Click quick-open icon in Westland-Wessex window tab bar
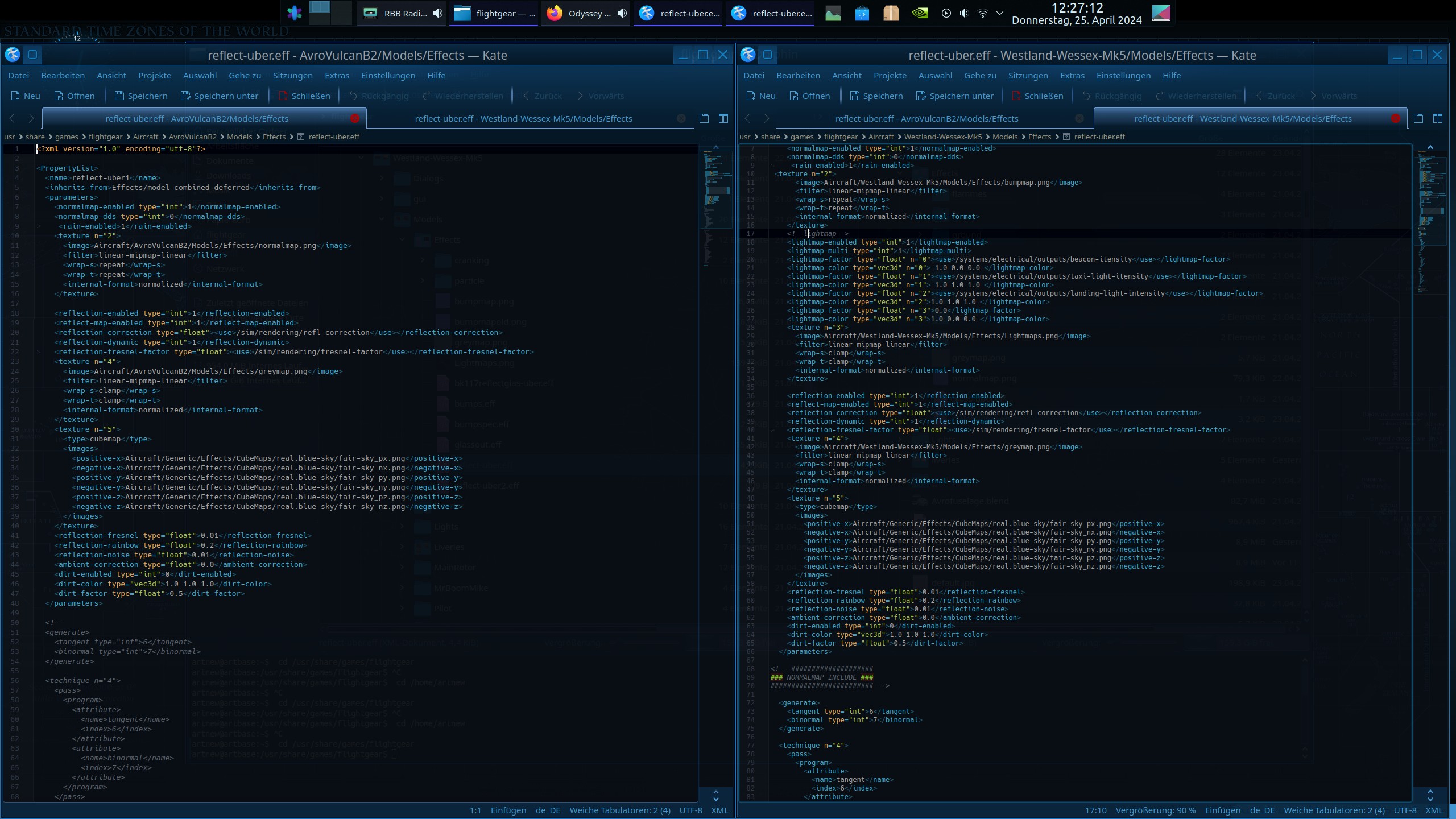This screenshot has height=819, width=1456. (1418, 118)
